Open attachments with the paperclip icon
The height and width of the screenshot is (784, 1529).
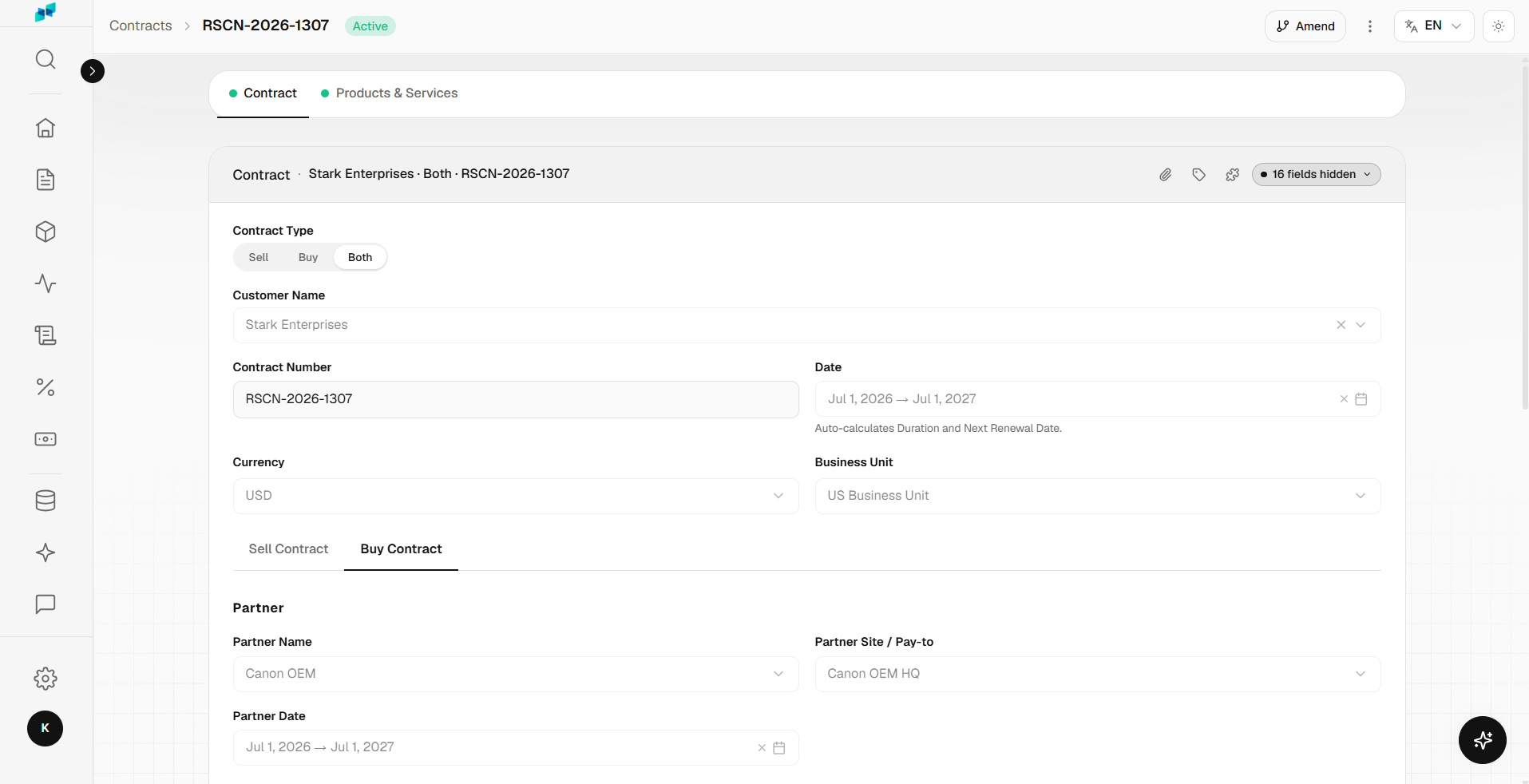point(1166,174)
